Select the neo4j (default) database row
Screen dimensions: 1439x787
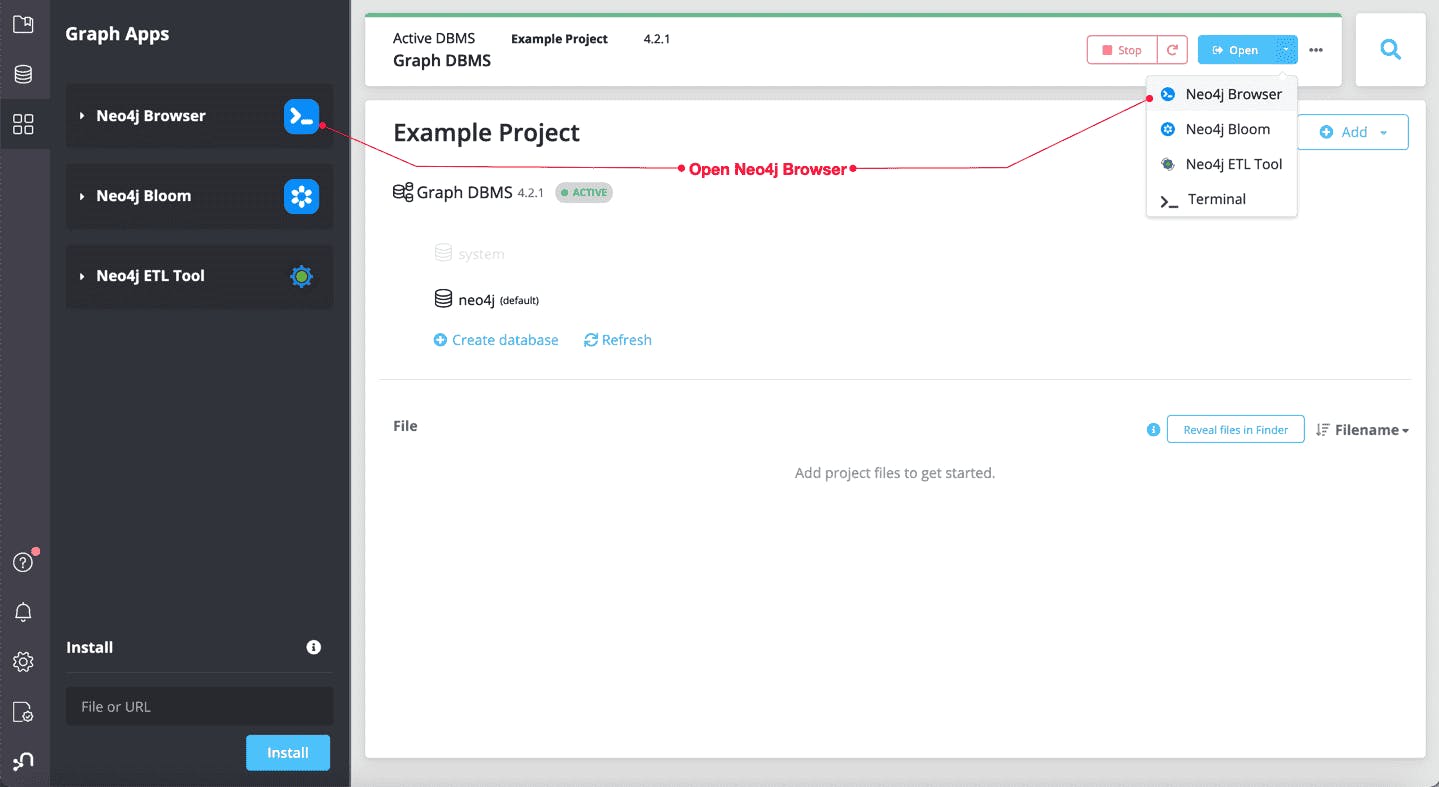coord(487,299)
